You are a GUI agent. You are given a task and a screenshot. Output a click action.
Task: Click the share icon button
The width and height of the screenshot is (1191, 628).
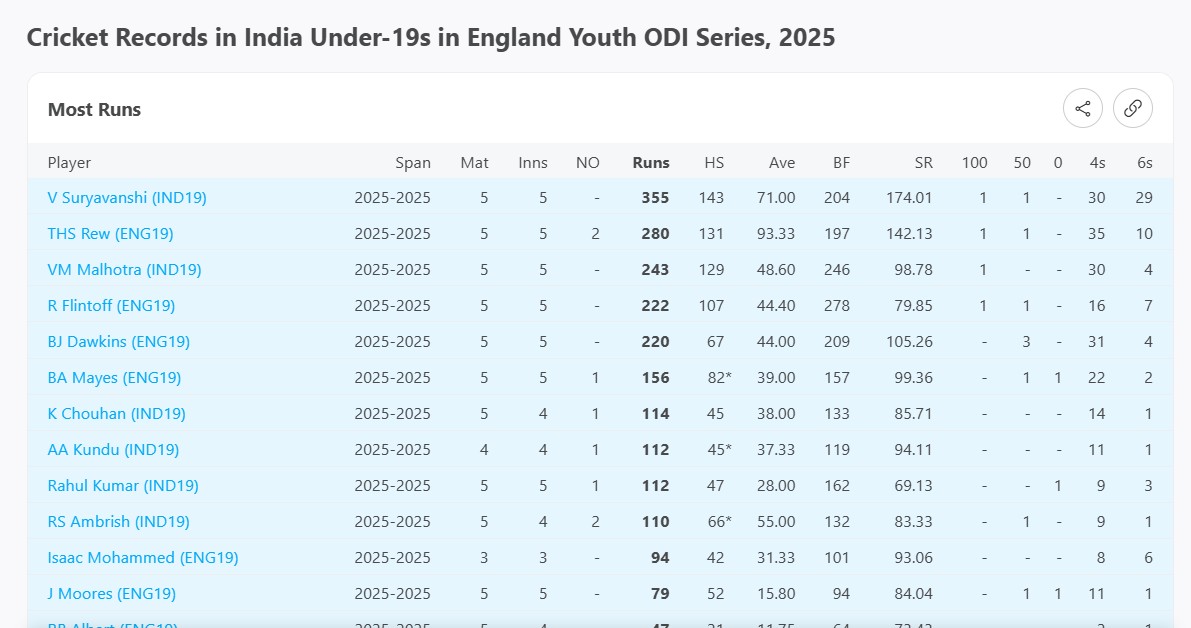pos(1082,109)
